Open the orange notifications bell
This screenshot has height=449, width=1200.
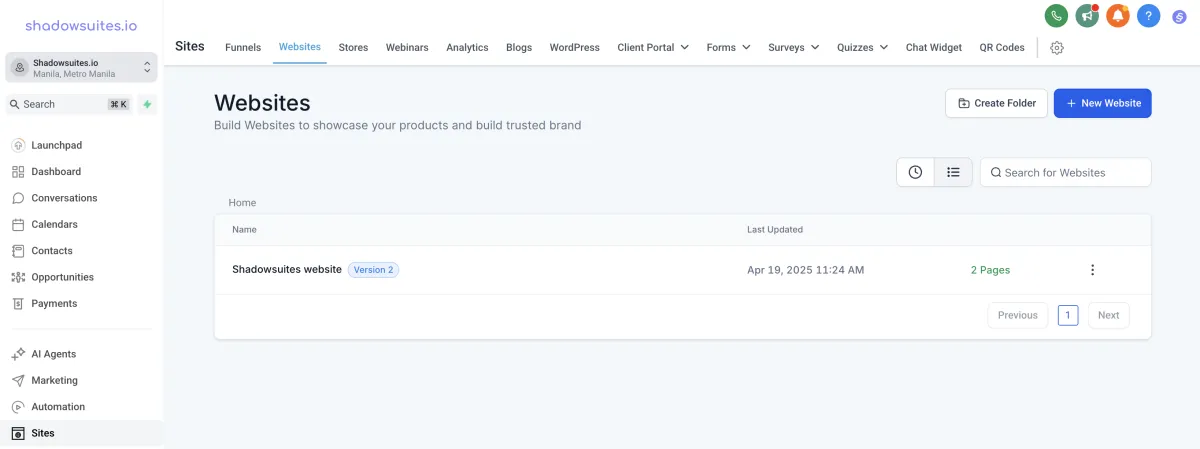click(x=1118, y=16)
